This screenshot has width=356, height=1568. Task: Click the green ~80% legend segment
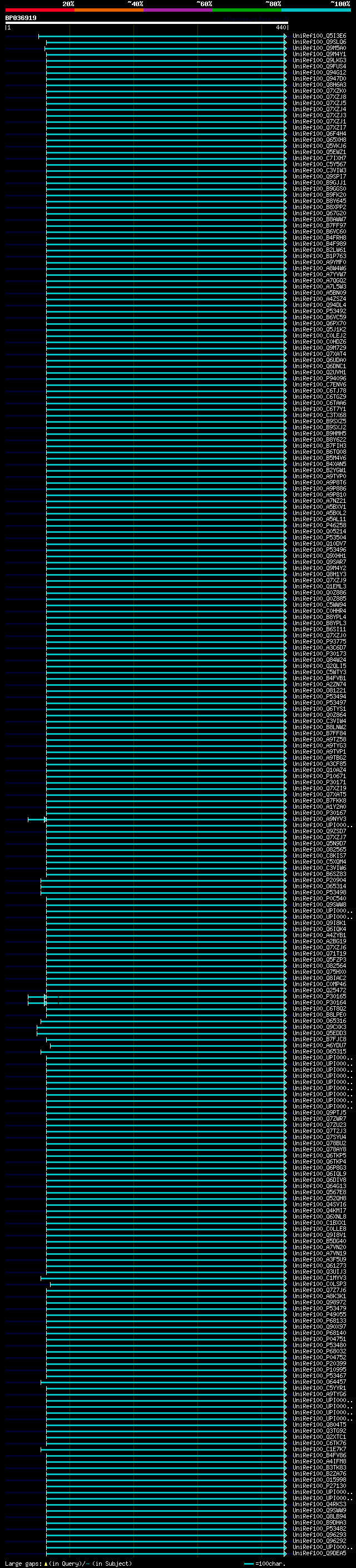(247, 10)
